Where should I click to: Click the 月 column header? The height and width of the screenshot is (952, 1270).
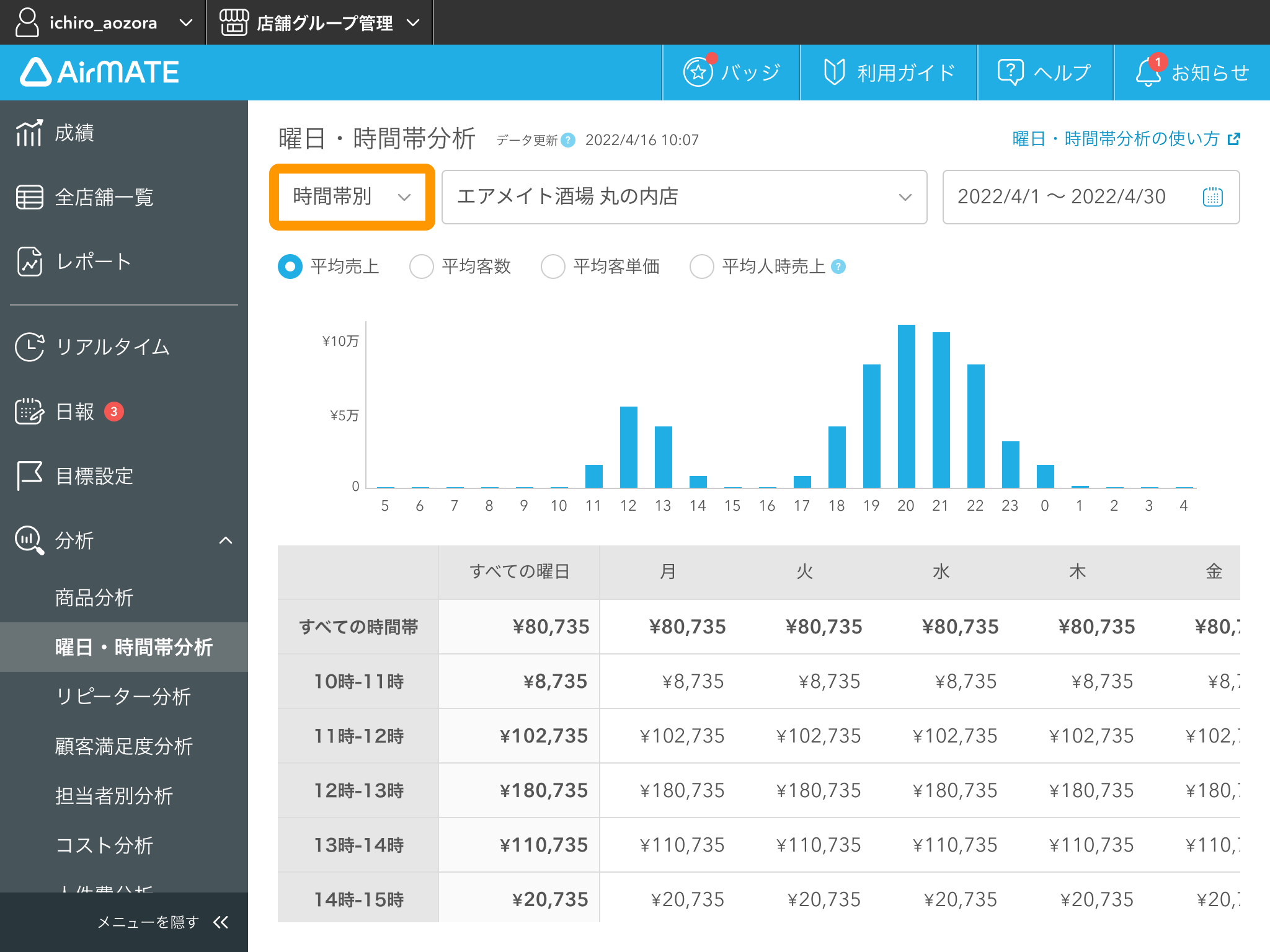(x=668, y=571)
